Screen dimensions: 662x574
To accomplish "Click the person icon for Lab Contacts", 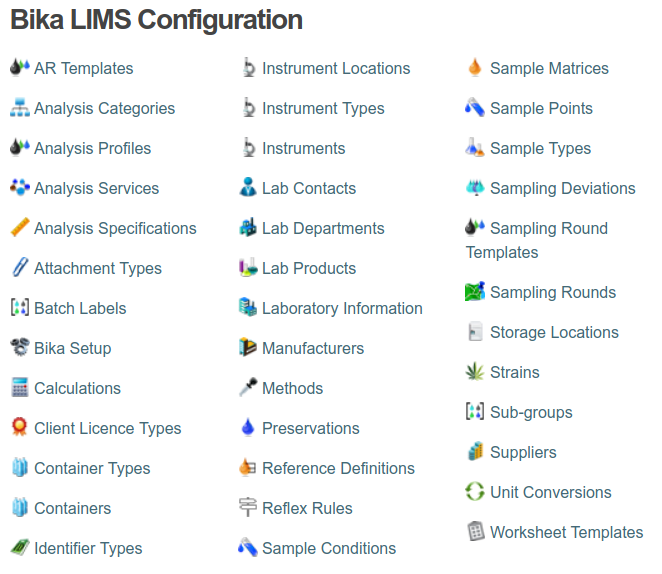I will (248, 188).
